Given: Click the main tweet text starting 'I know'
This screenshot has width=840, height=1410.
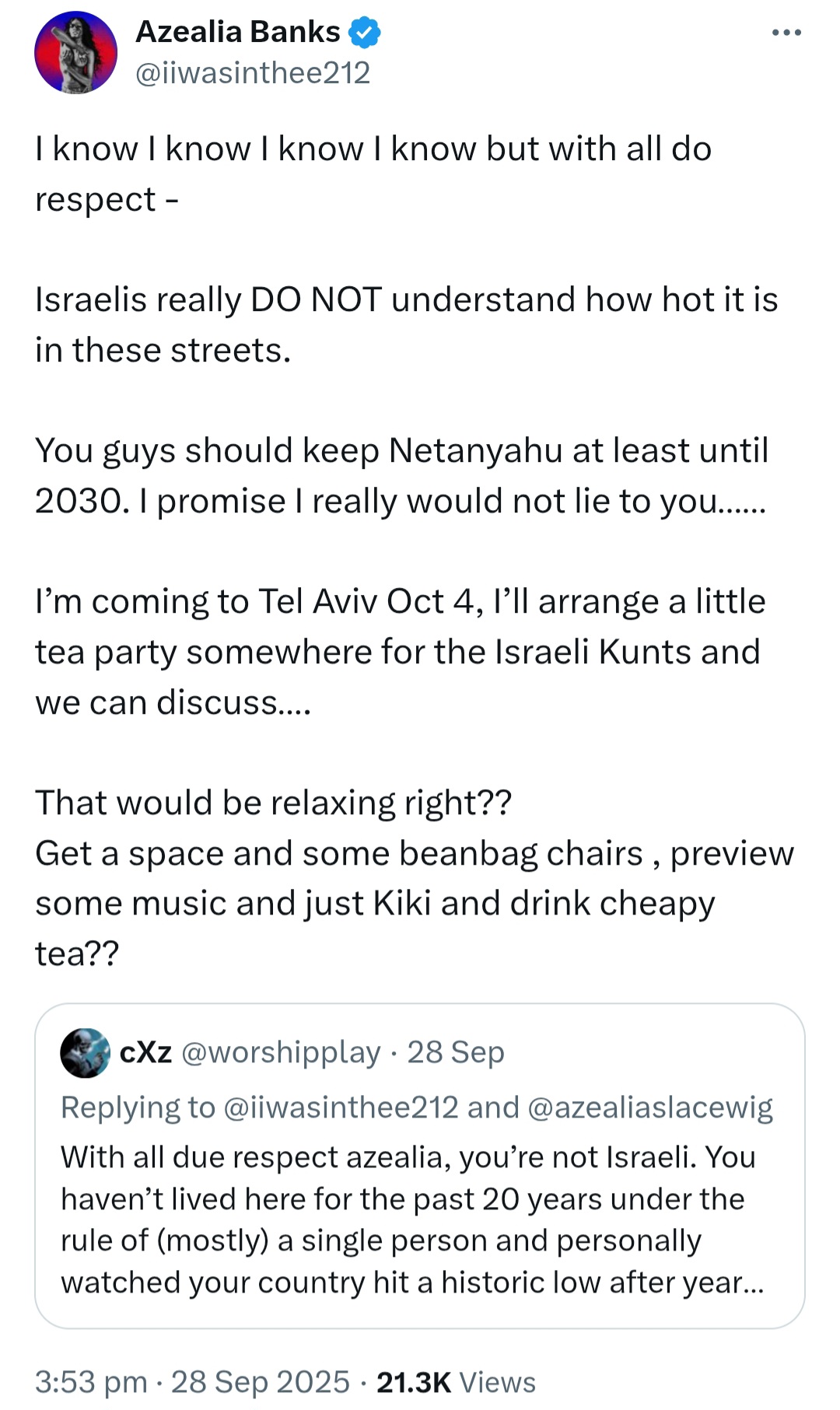Looking at the screenshot, I should (373, 173).
